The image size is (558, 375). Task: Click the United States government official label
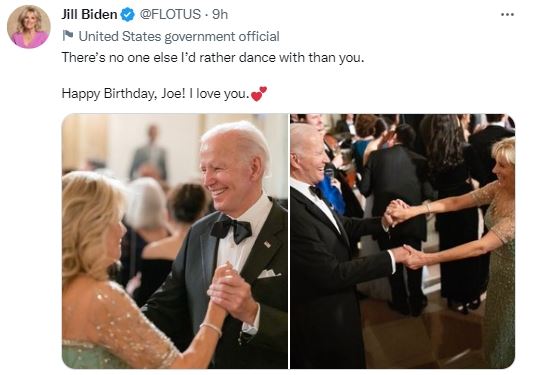pyautogui.click(x=179, y=36)
